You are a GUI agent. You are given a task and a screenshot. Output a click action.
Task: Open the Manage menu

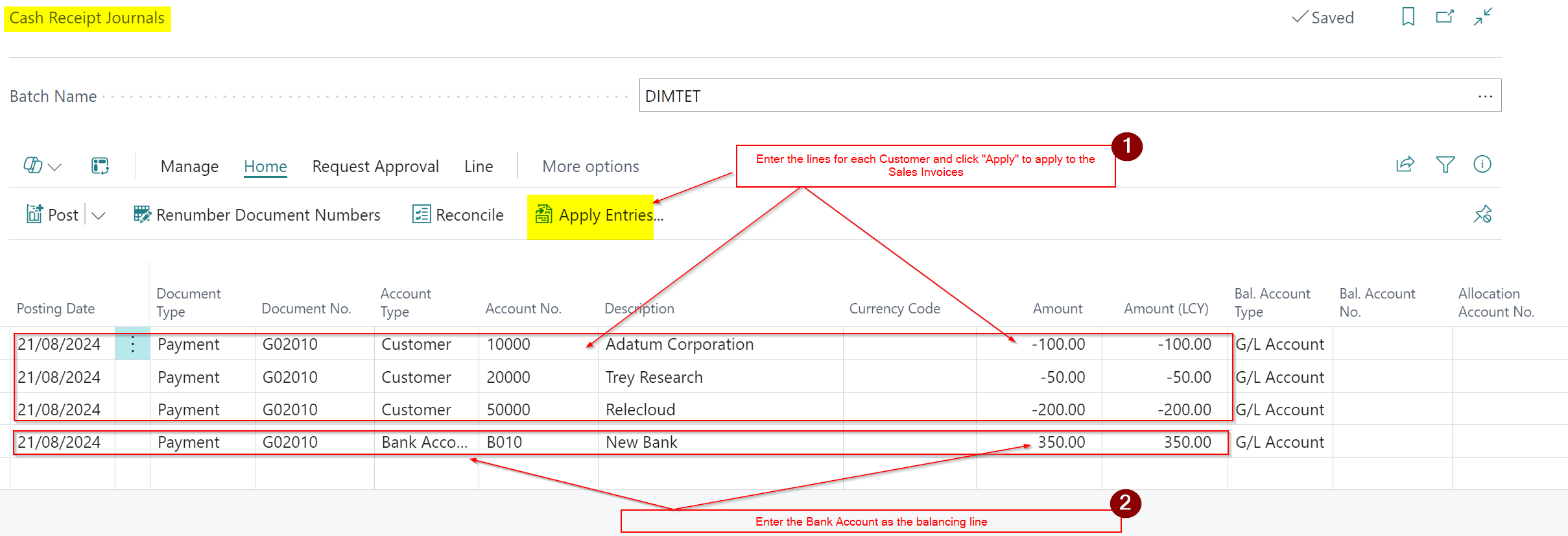click(189, 167)
